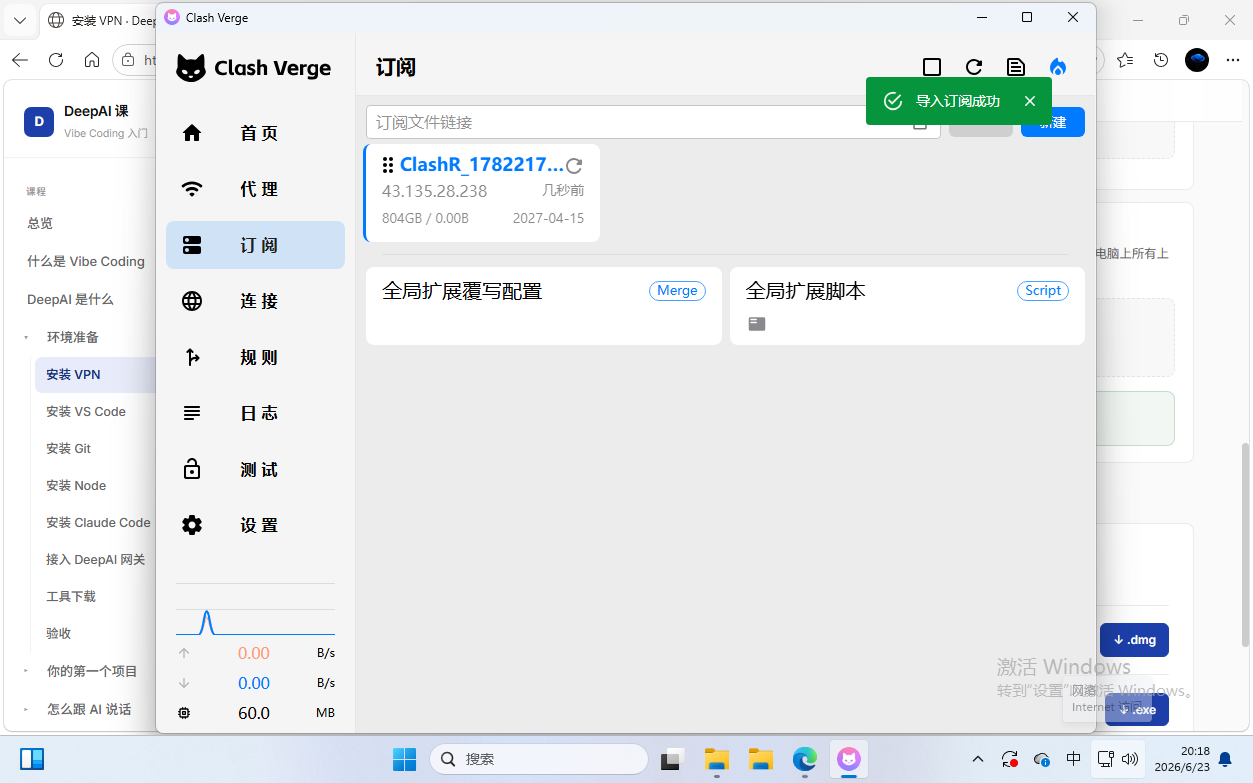Open the 首页 home page in Clash Verge
1253x783 pixels.
(x=255, y=133)
